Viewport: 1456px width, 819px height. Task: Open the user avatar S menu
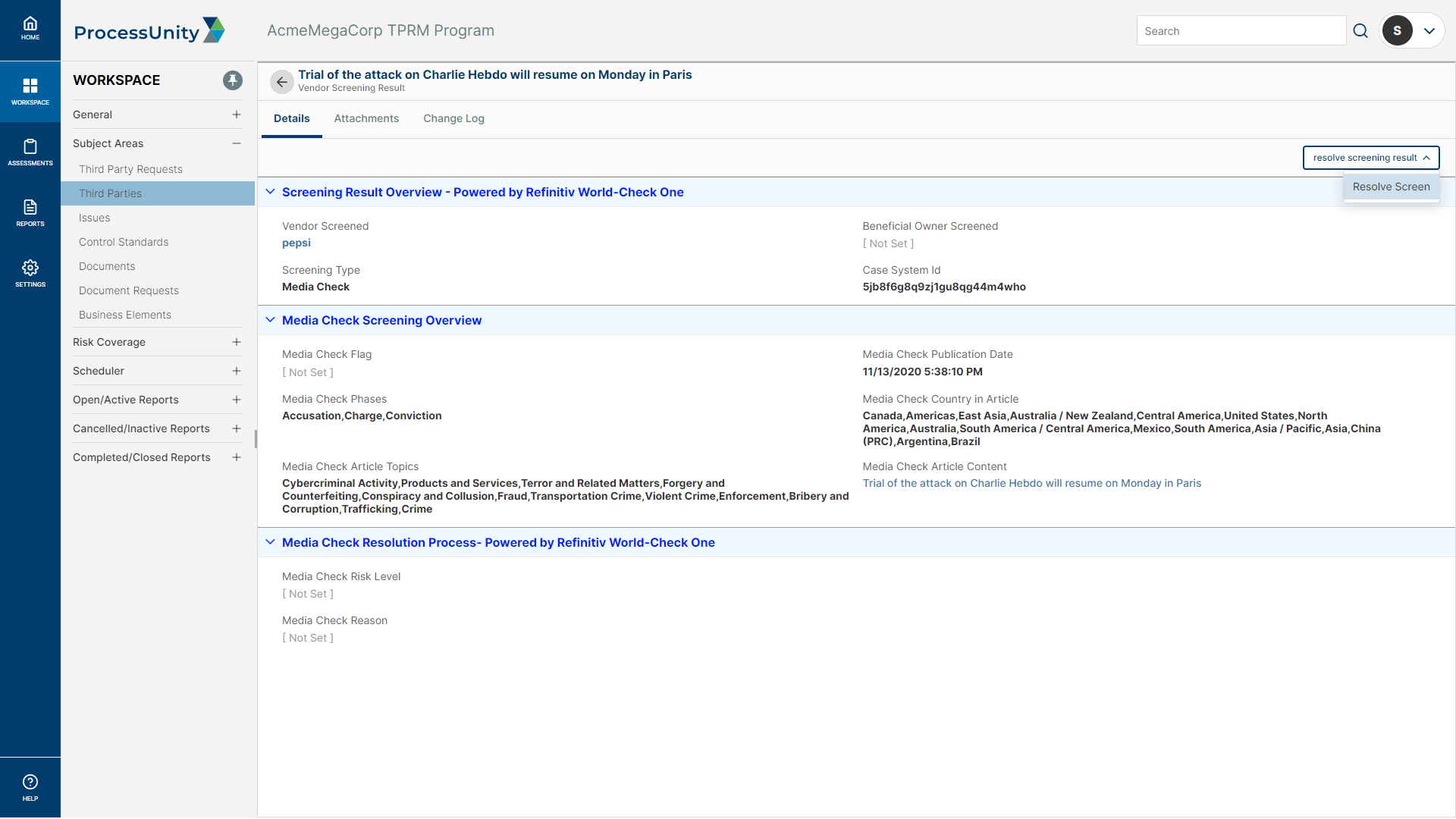[1397, 31]
